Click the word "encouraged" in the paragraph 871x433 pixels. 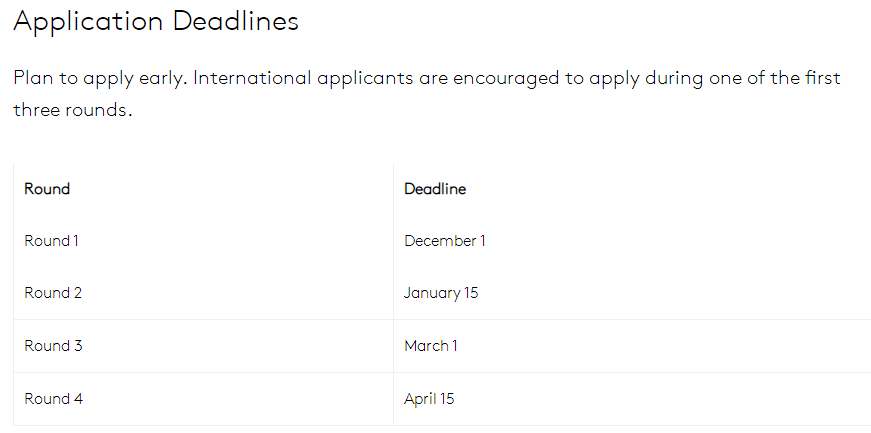point(508,78)
